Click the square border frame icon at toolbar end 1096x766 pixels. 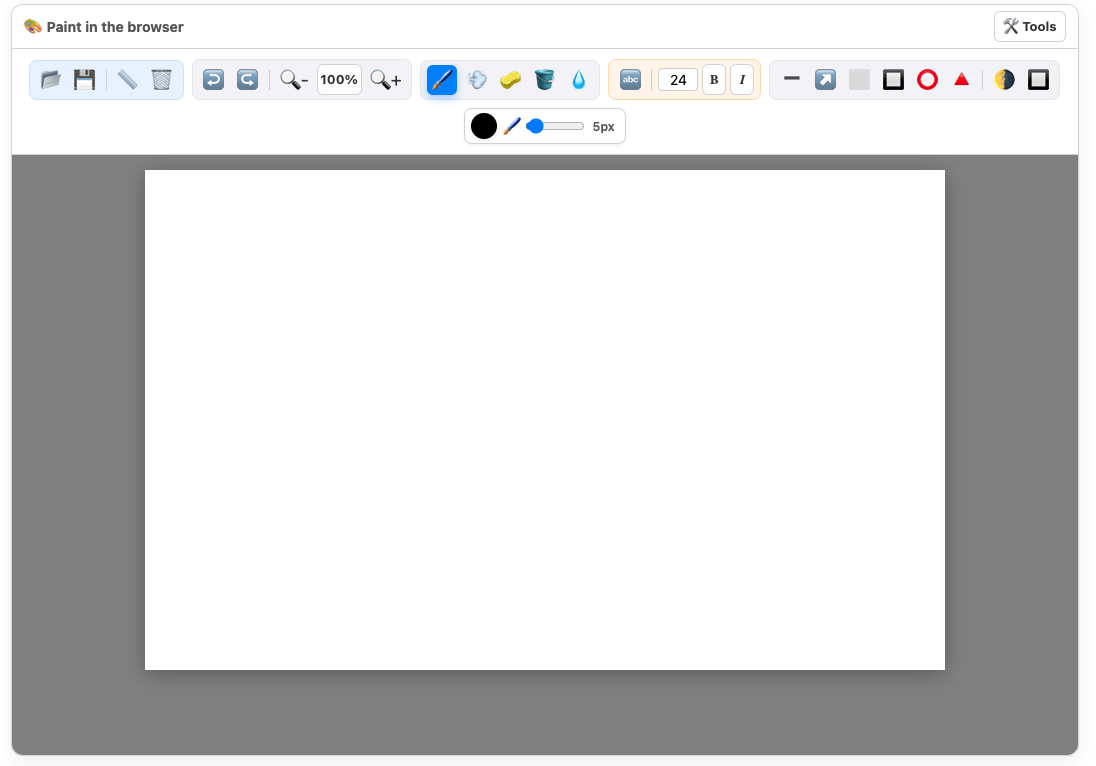pos(1039,80)
